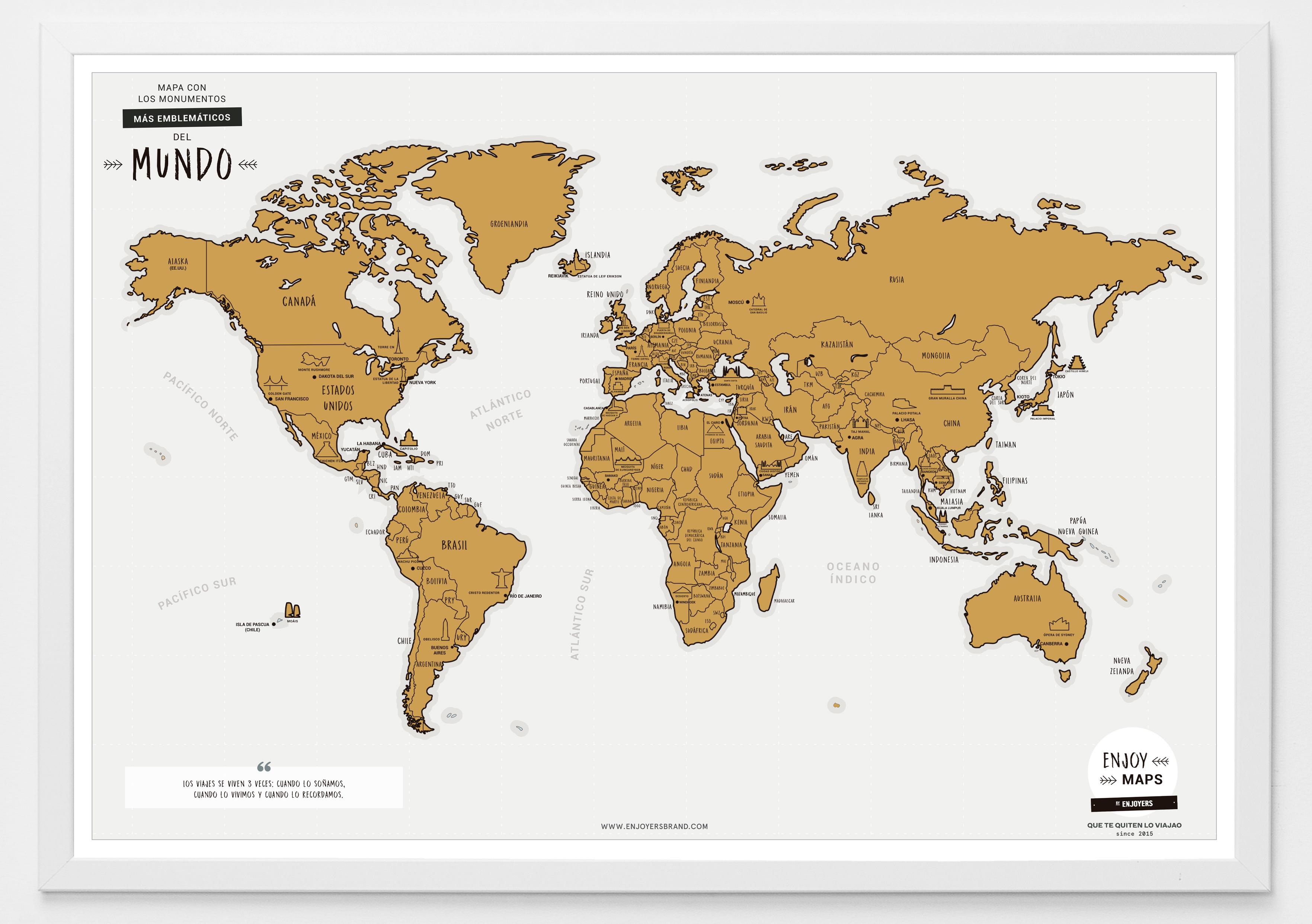Click the RUSIA country label
The width and height of the screenshot is (1312, 924).
coord(897,279)
